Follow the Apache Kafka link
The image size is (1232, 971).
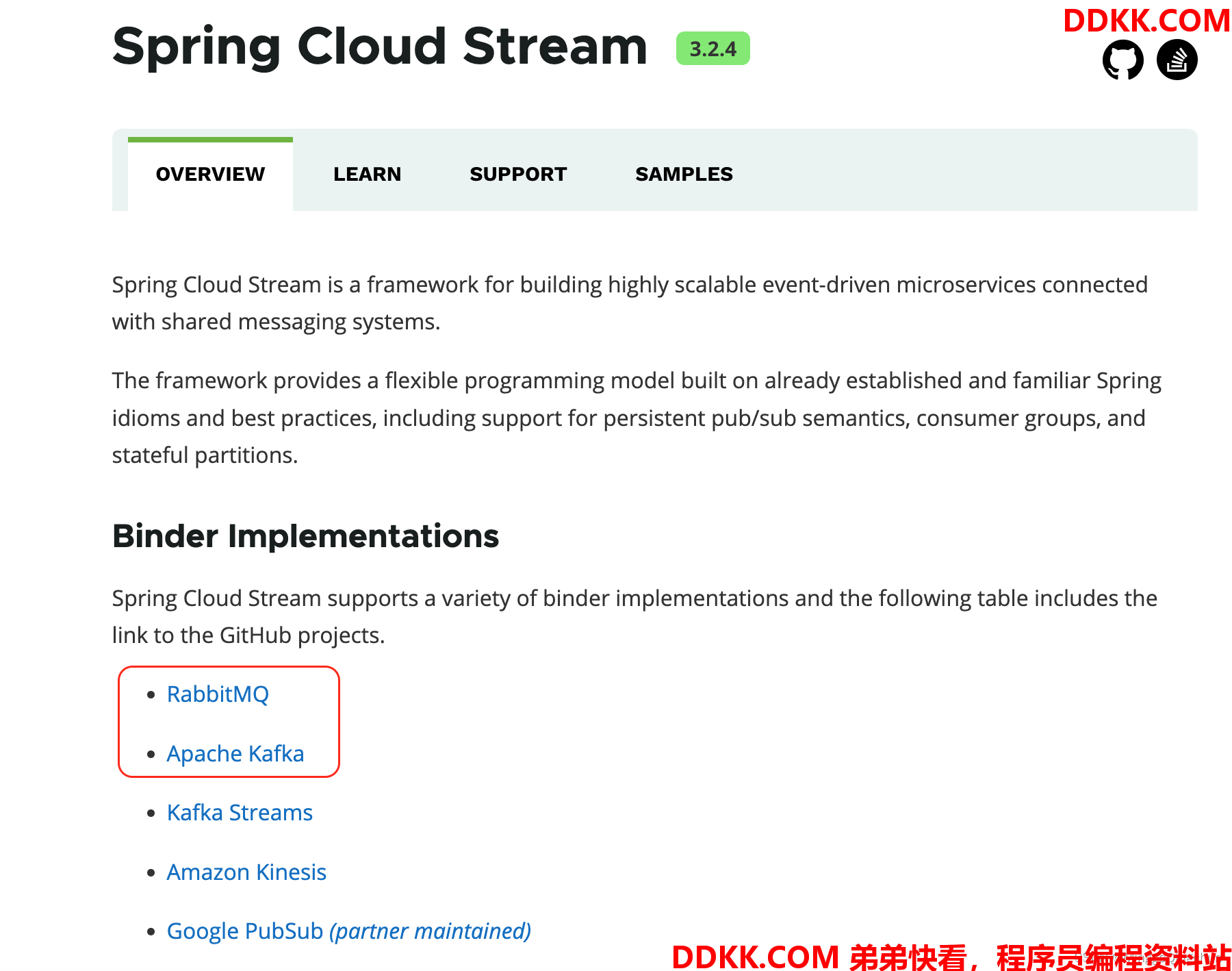pos(235,754)
